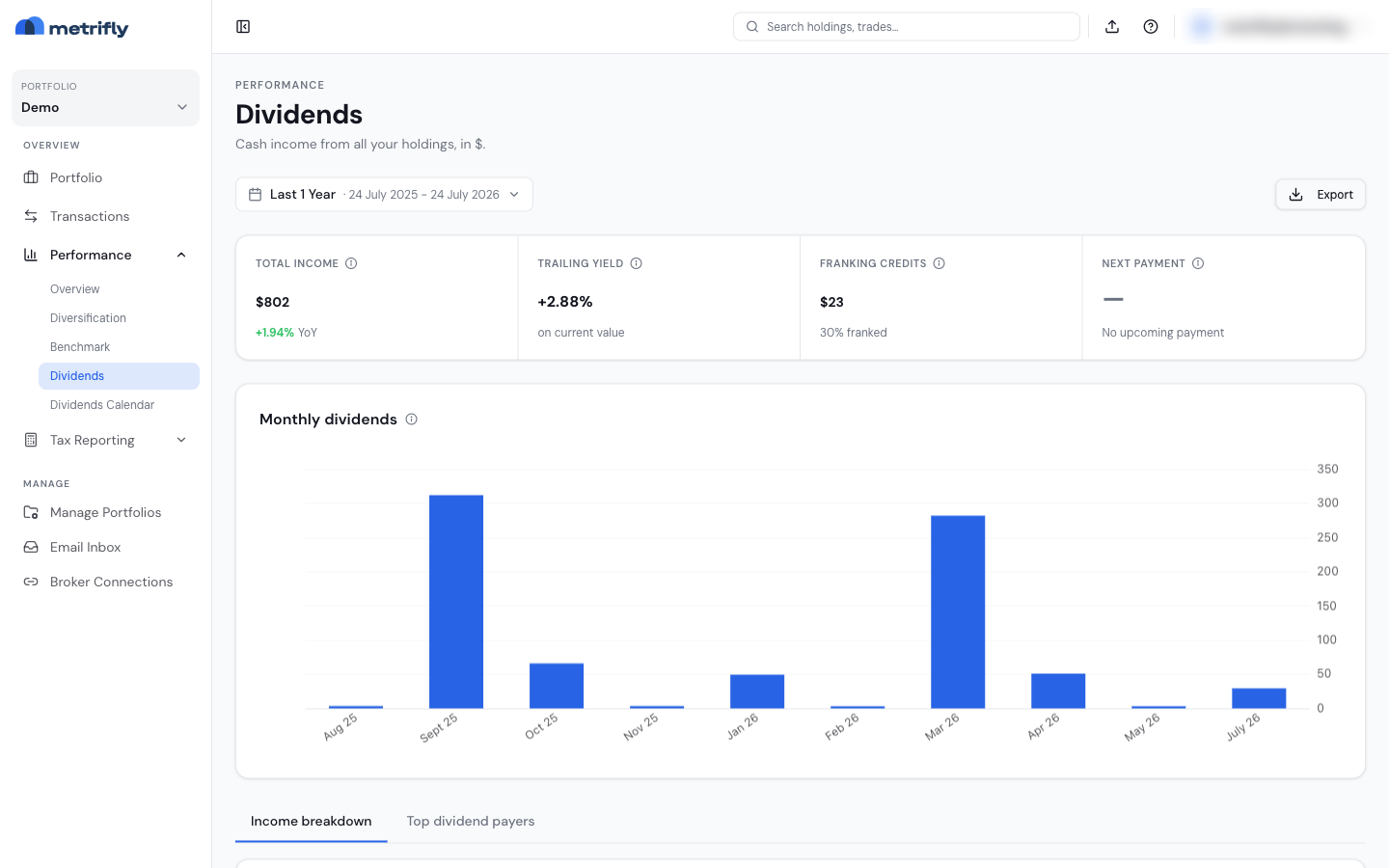Image resolution: width=1389 pixels, height=868 pixels.
Task: Expand the Tax Reporting section chevron
Action: [181, 440]
